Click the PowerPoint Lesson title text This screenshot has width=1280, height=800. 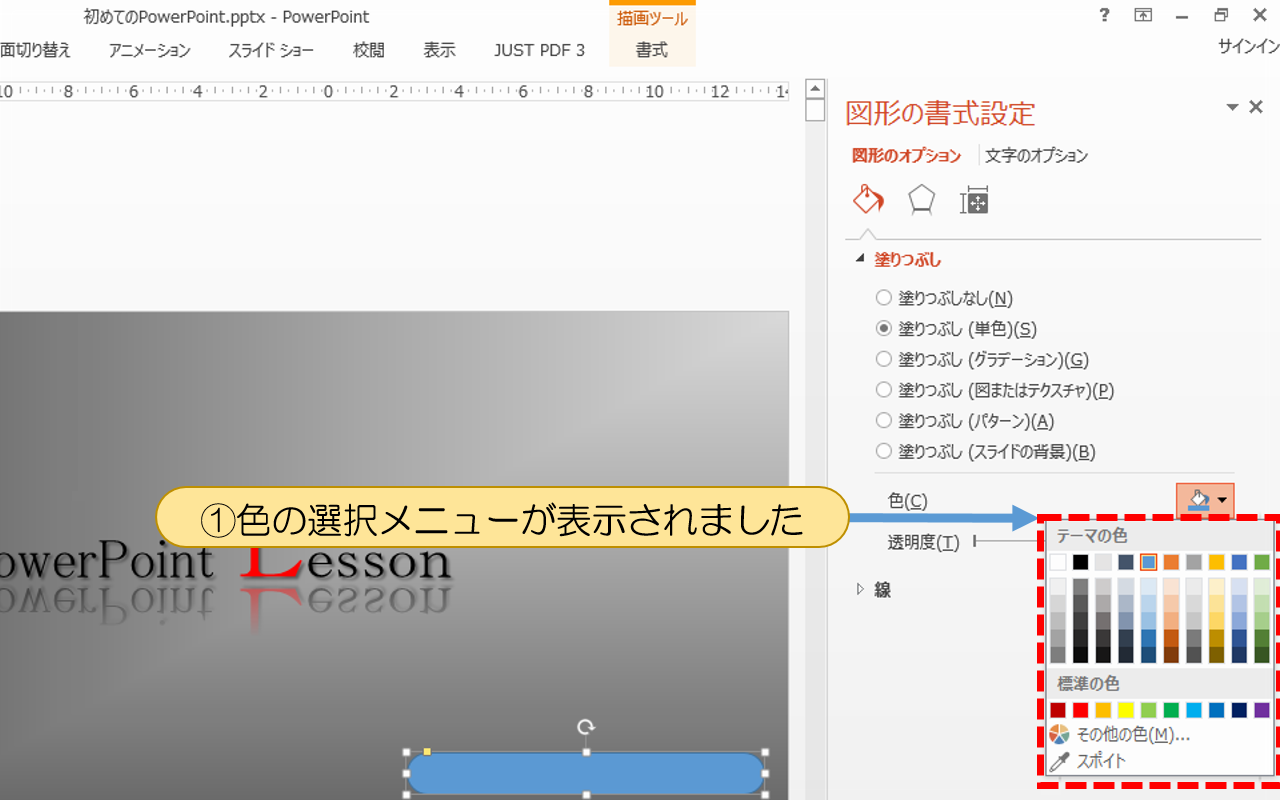225,560
